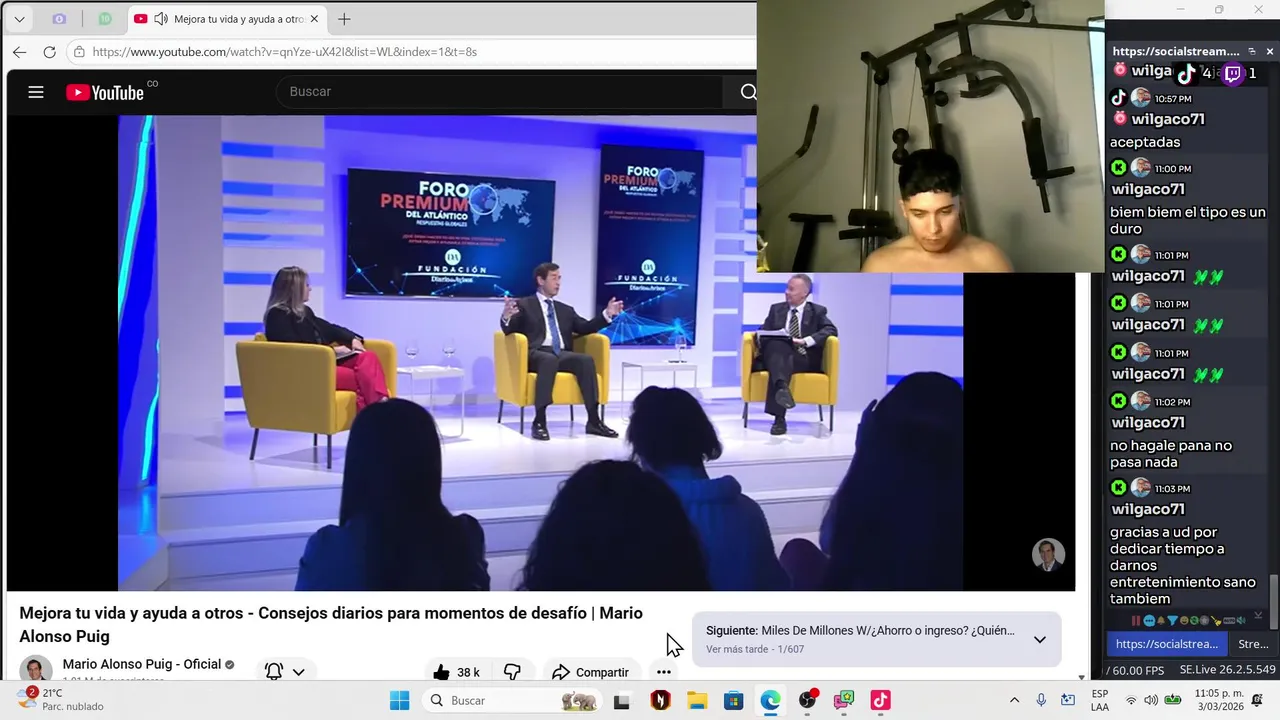Viewport: 1280px width, 720px height.
Task: Click the 'no hagale pana no pasa nada' message
Action: [x=1171, y=454]
